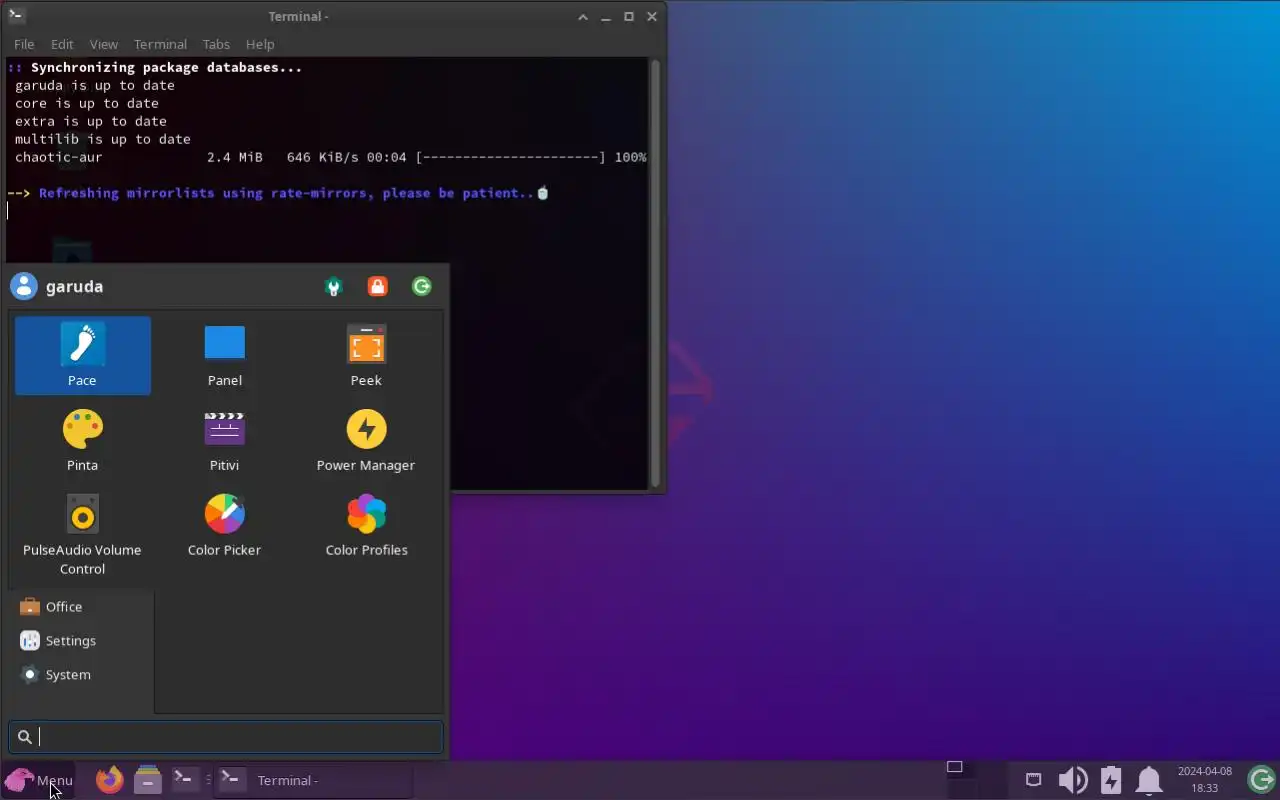Image resolution: width=1280 pixels, height=800 pixels.
Task: Focus the menu search field
Action: [225, 737]
